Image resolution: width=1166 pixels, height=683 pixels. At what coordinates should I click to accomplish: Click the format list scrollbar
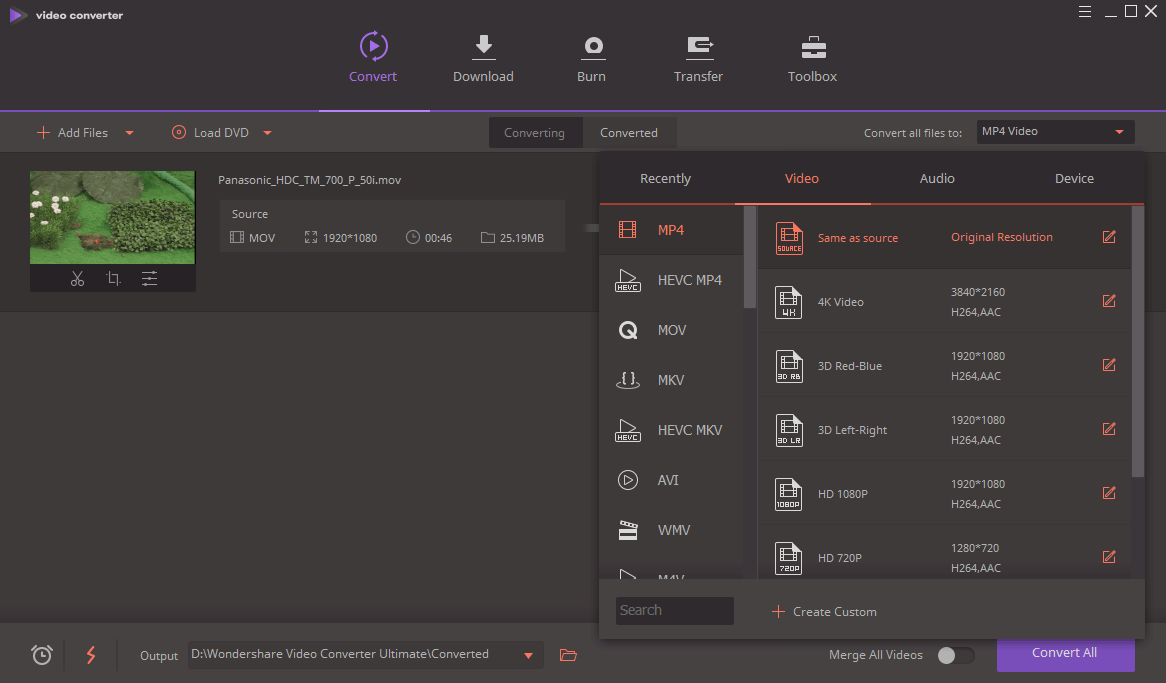tap(750, 257)
